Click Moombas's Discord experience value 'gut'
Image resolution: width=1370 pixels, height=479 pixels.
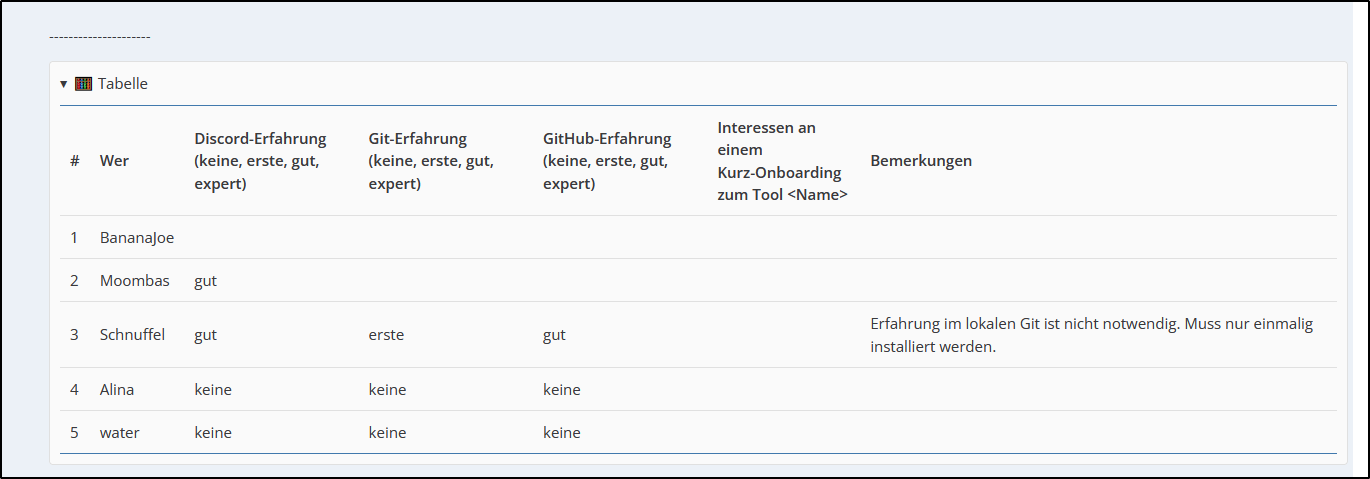click(x=205, y=281)
